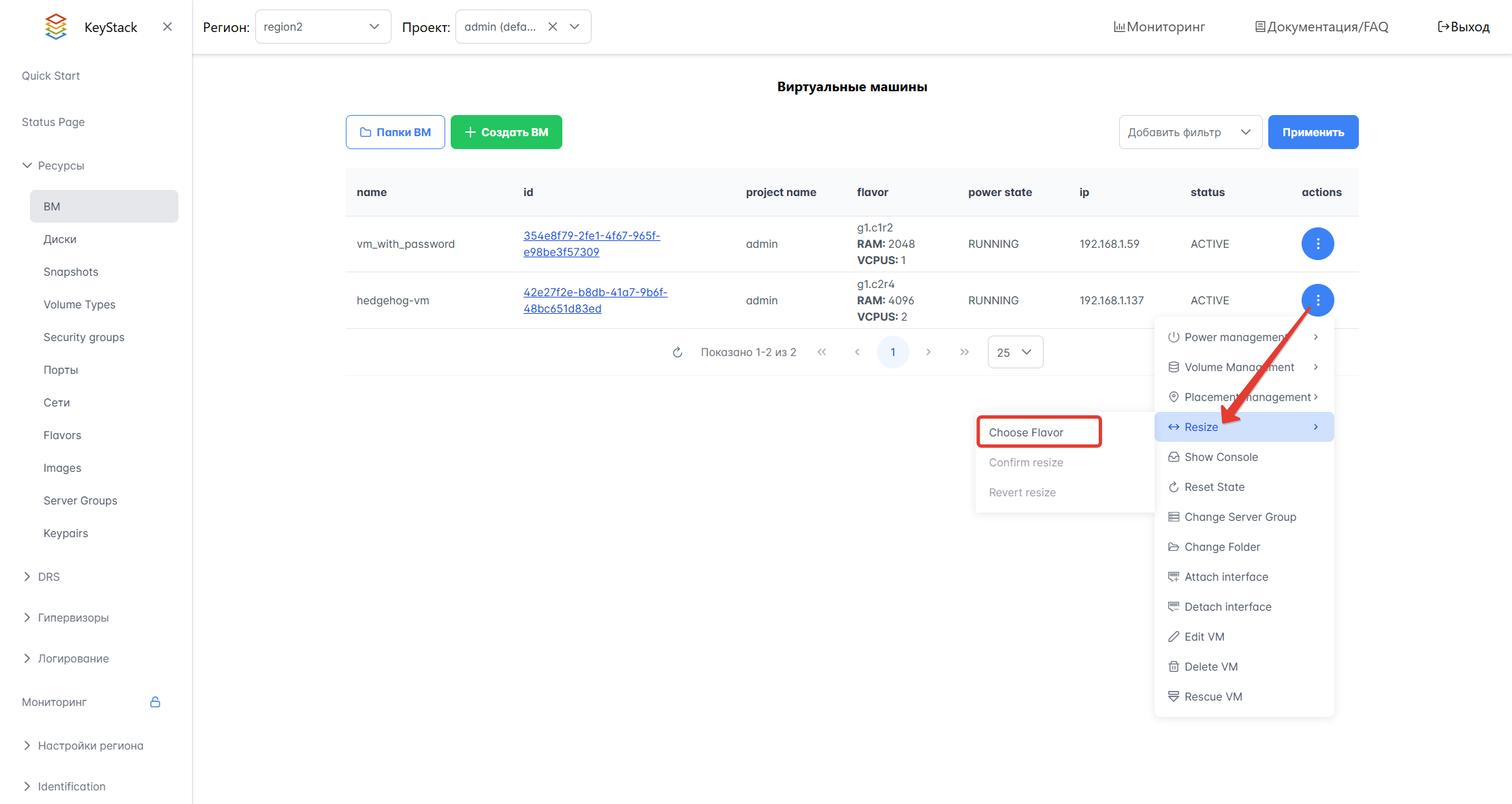1512x804 pixels.
Task: Click the refresh icon in pagination
Action: pos(677,352)
